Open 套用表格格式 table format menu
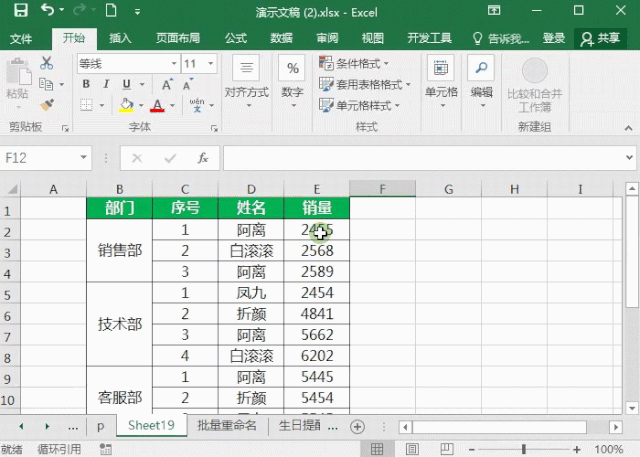This screenshot has width=640, height=457. 364,84
